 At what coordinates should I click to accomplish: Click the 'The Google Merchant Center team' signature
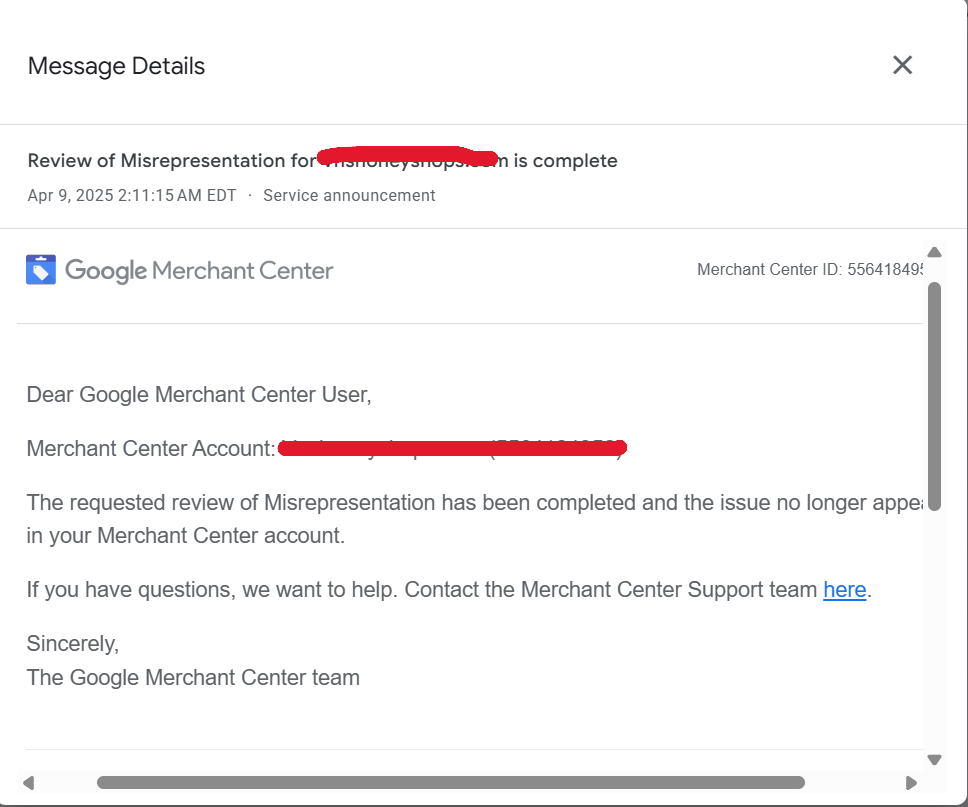pyautogui.click(x=193, y=678)
